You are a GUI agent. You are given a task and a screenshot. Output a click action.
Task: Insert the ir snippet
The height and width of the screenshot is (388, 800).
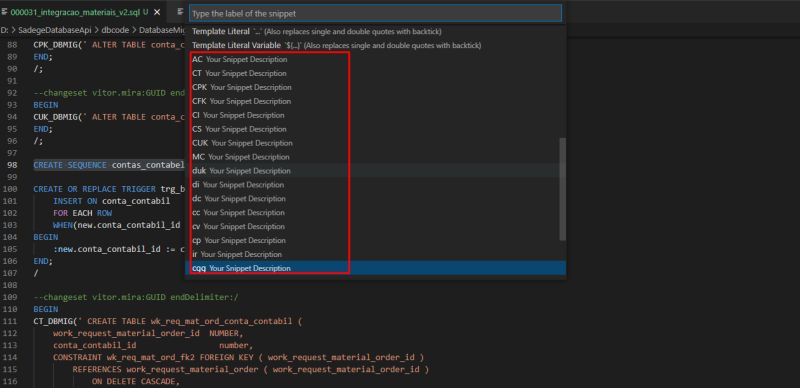pyautogui.click(x=376, y=254)
